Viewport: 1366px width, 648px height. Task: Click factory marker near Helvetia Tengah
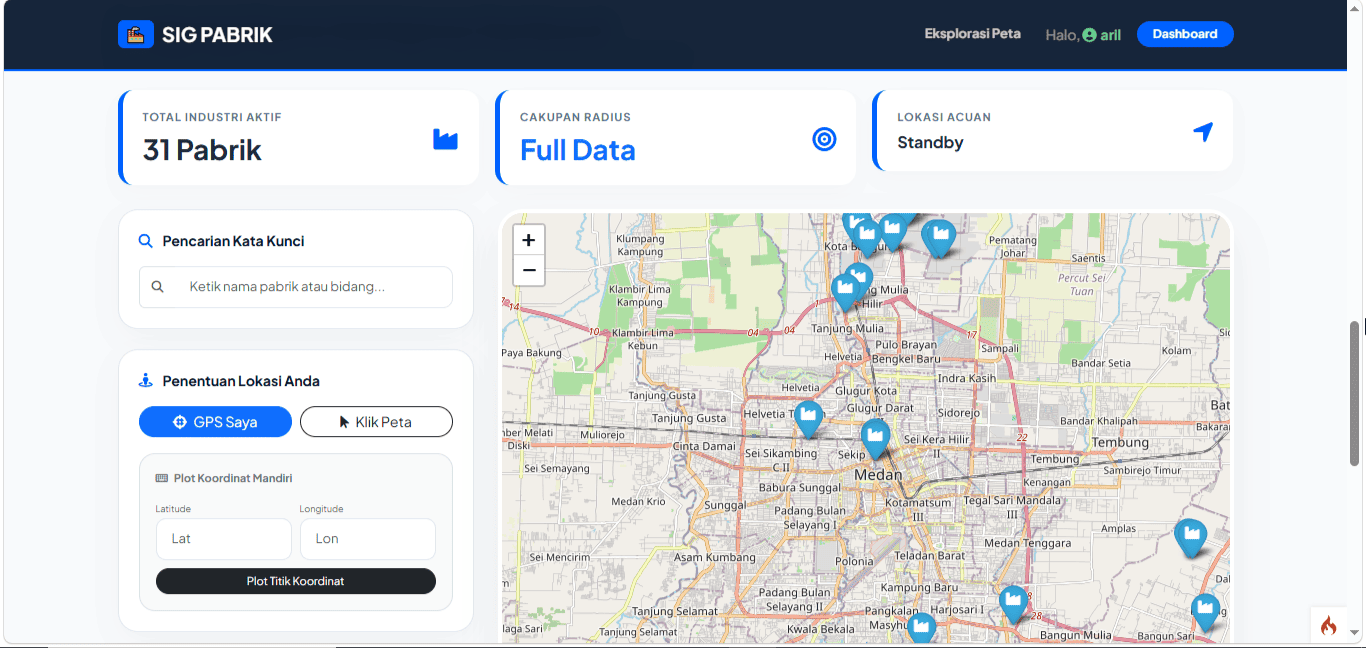(808, 417)
